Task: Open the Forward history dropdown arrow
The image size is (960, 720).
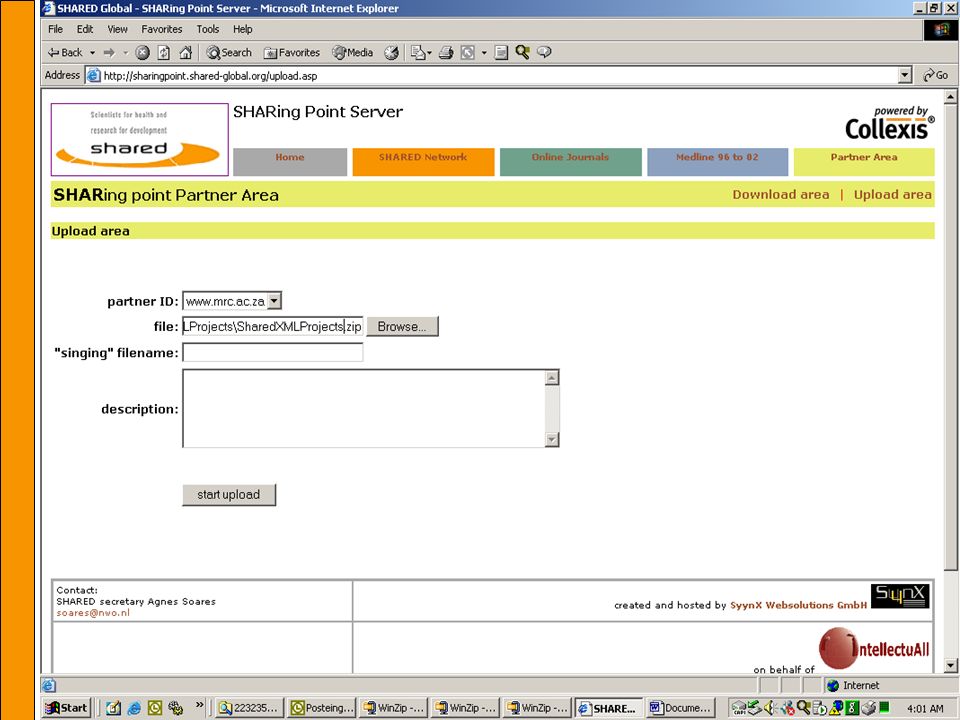Action: point(125,53)
